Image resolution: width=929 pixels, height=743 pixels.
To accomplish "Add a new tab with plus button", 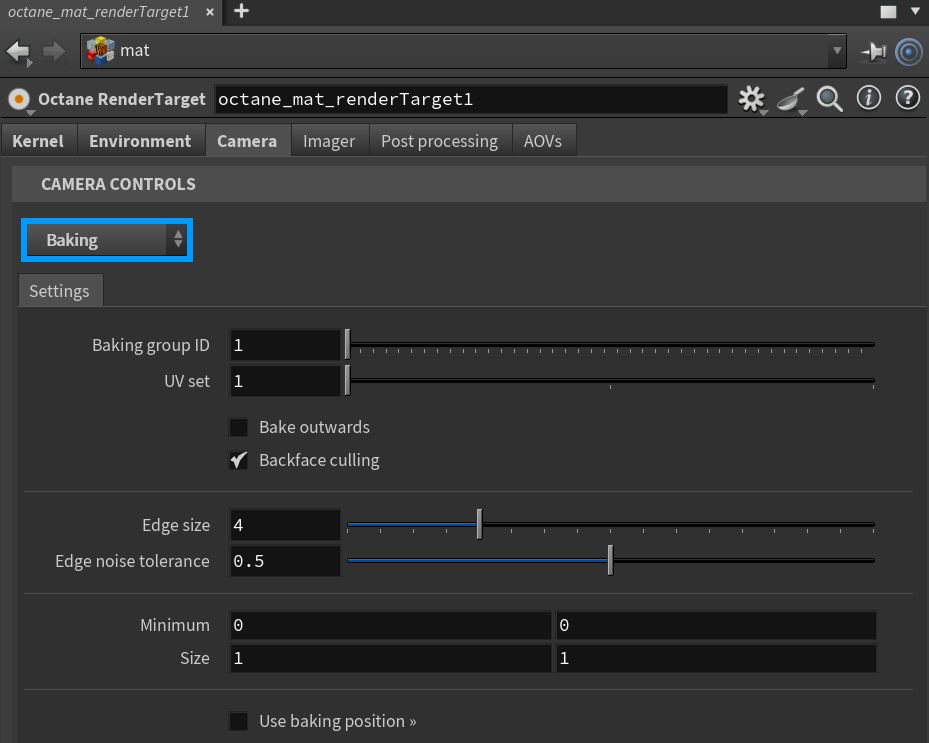I will (241, 12).
